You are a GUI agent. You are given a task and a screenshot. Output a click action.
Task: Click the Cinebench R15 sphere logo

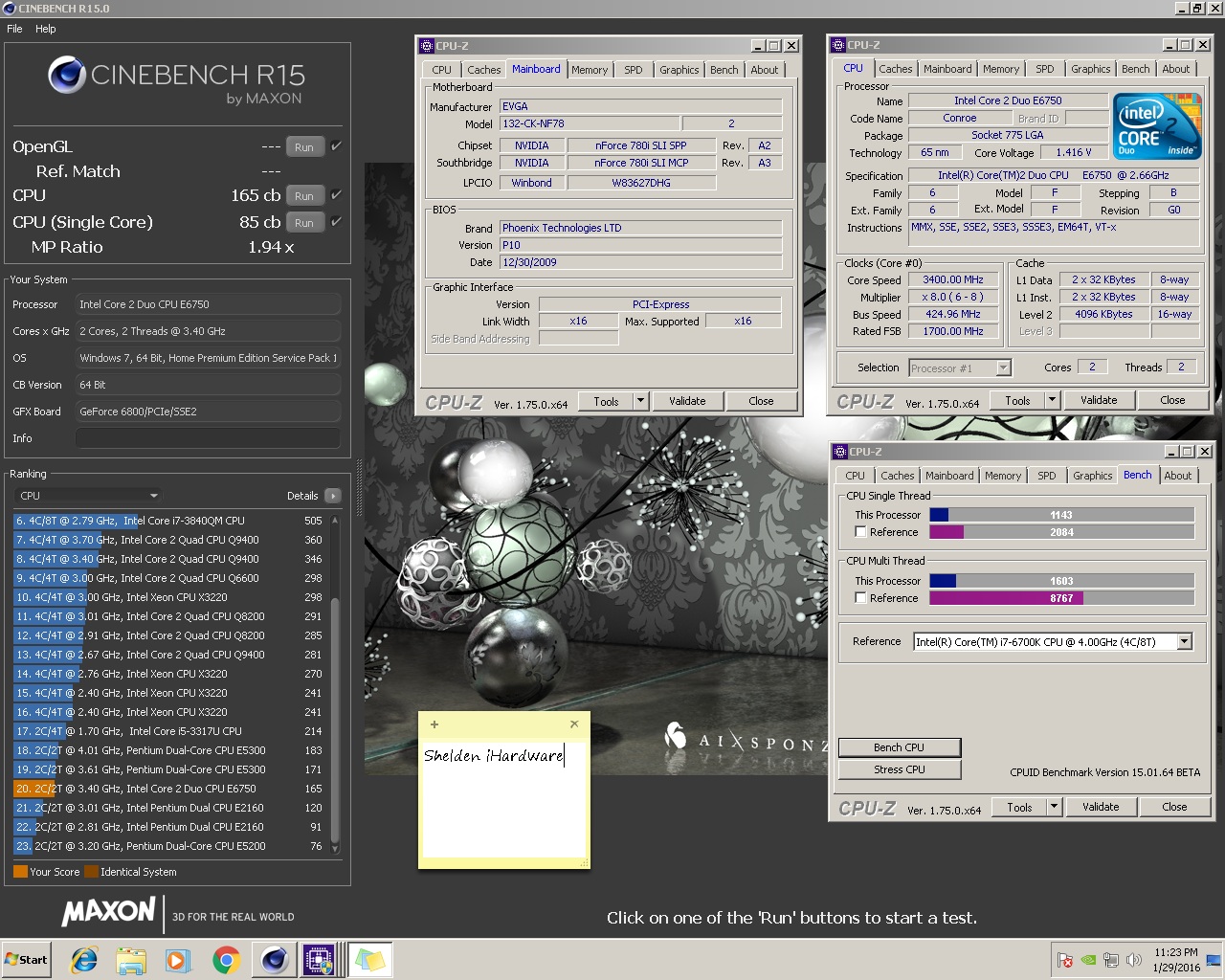click(x=67, y=75)
